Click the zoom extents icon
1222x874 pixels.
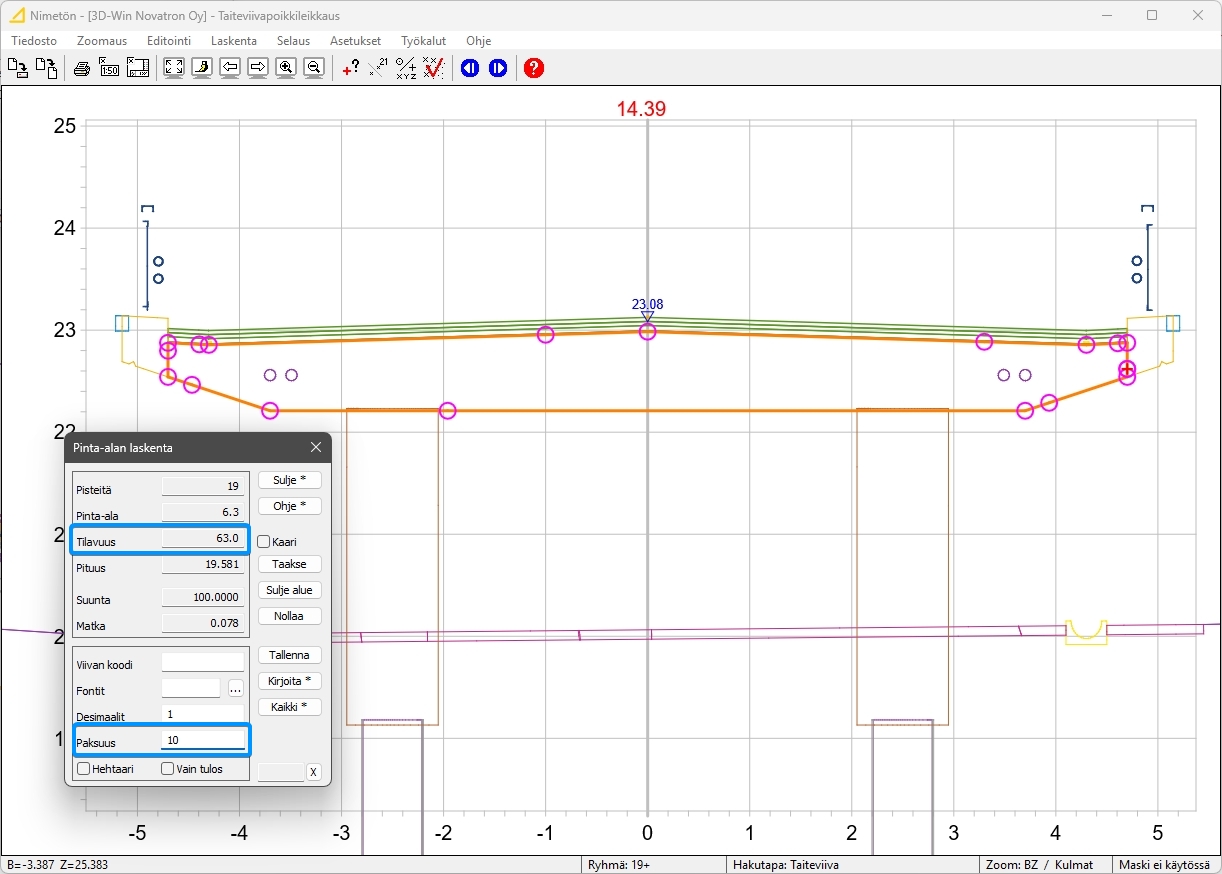coord(173,68)
